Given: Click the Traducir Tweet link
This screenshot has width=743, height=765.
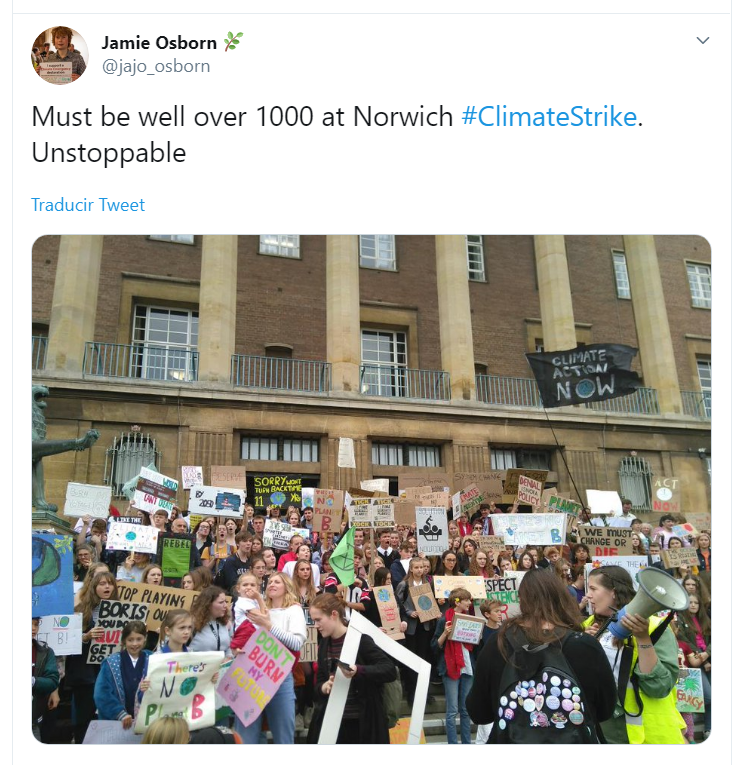Looking at the screenshot, I should pyautogui.click(x=88, y=205).
